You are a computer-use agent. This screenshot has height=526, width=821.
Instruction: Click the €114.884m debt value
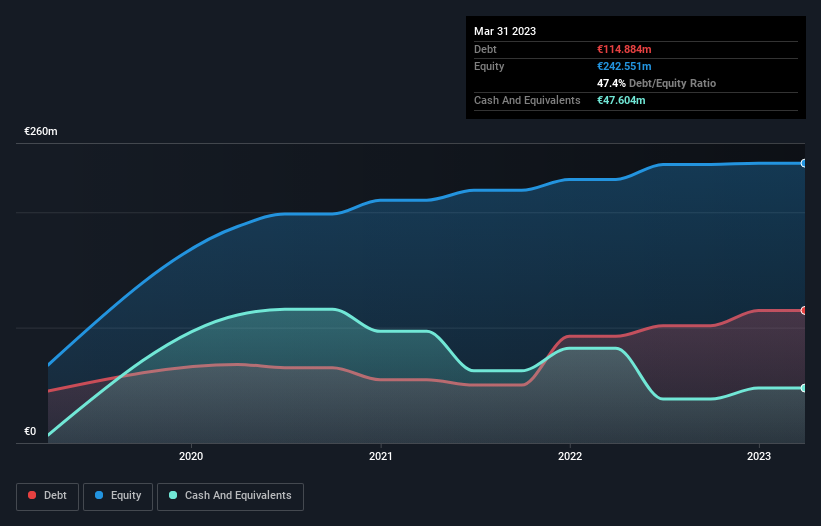click(x=624, y=49)
